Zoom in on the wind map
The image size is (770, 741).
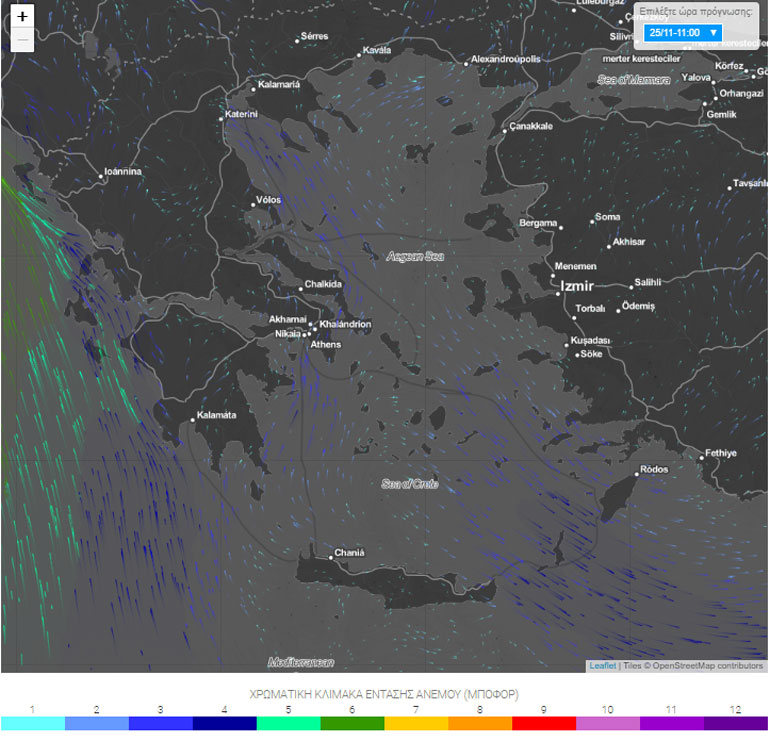pyautogui.click(x=23, y=17)
